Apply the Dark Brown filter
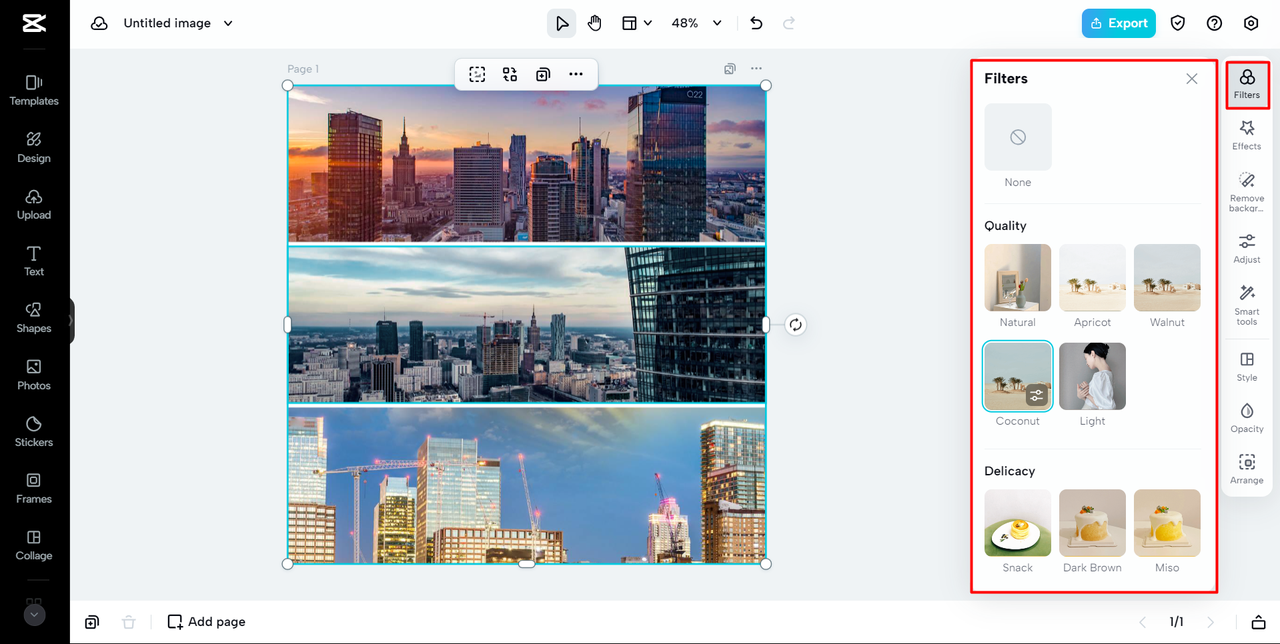Image resolution: width=1280 pixels, height=644 pixels. 1092,523
